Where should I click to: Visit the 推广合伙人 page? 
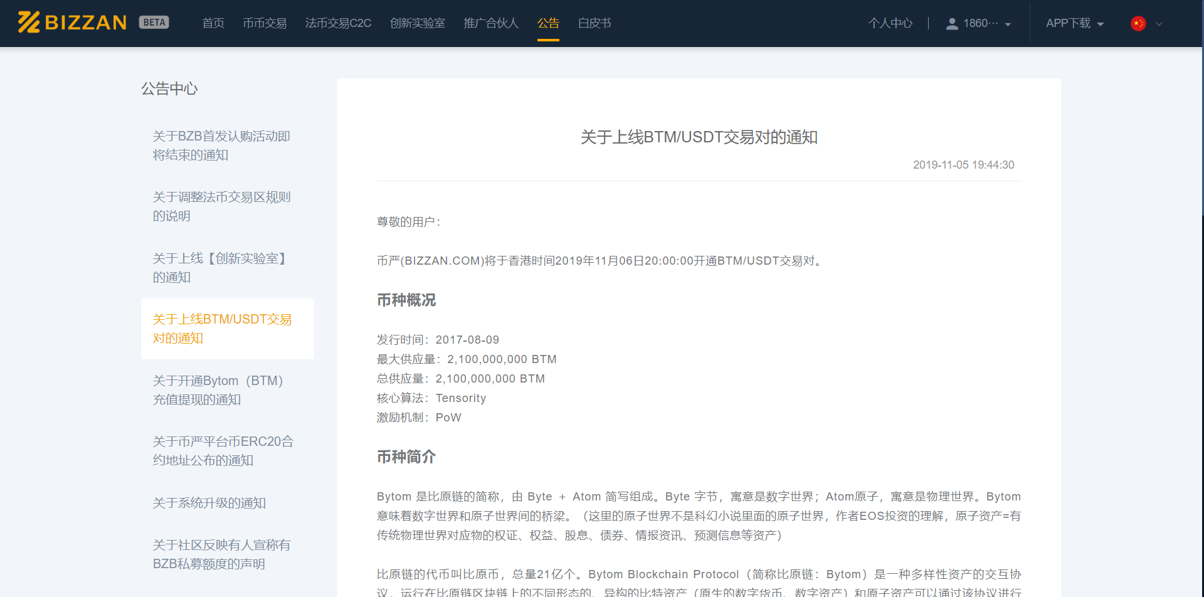coord(494,21)
